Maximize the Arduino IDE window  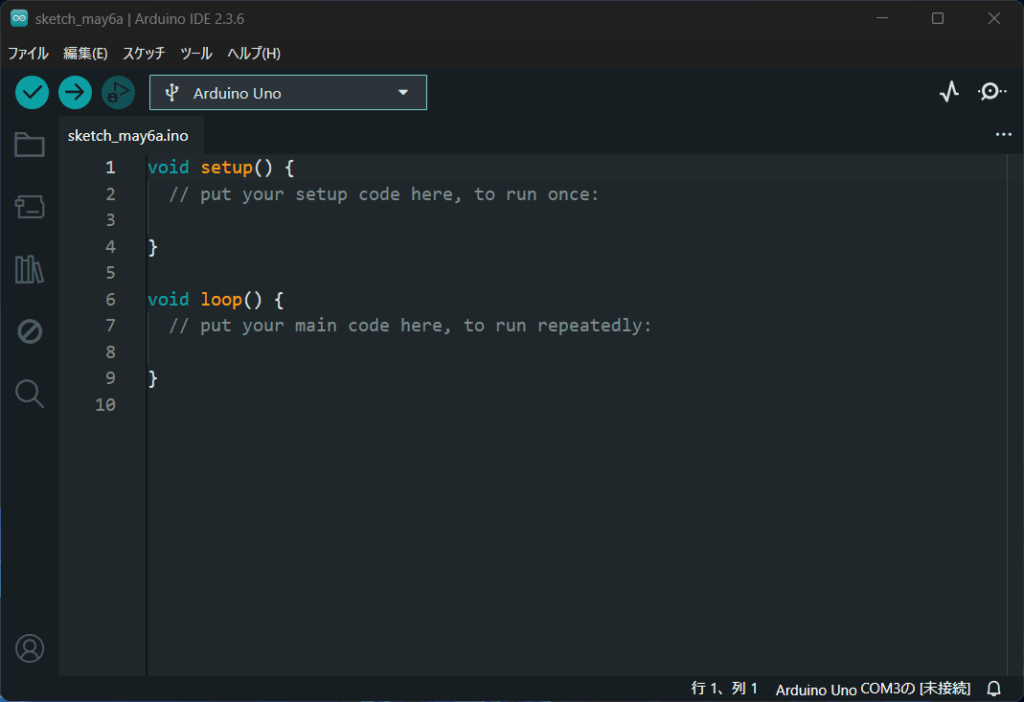[x=938, y=18]
